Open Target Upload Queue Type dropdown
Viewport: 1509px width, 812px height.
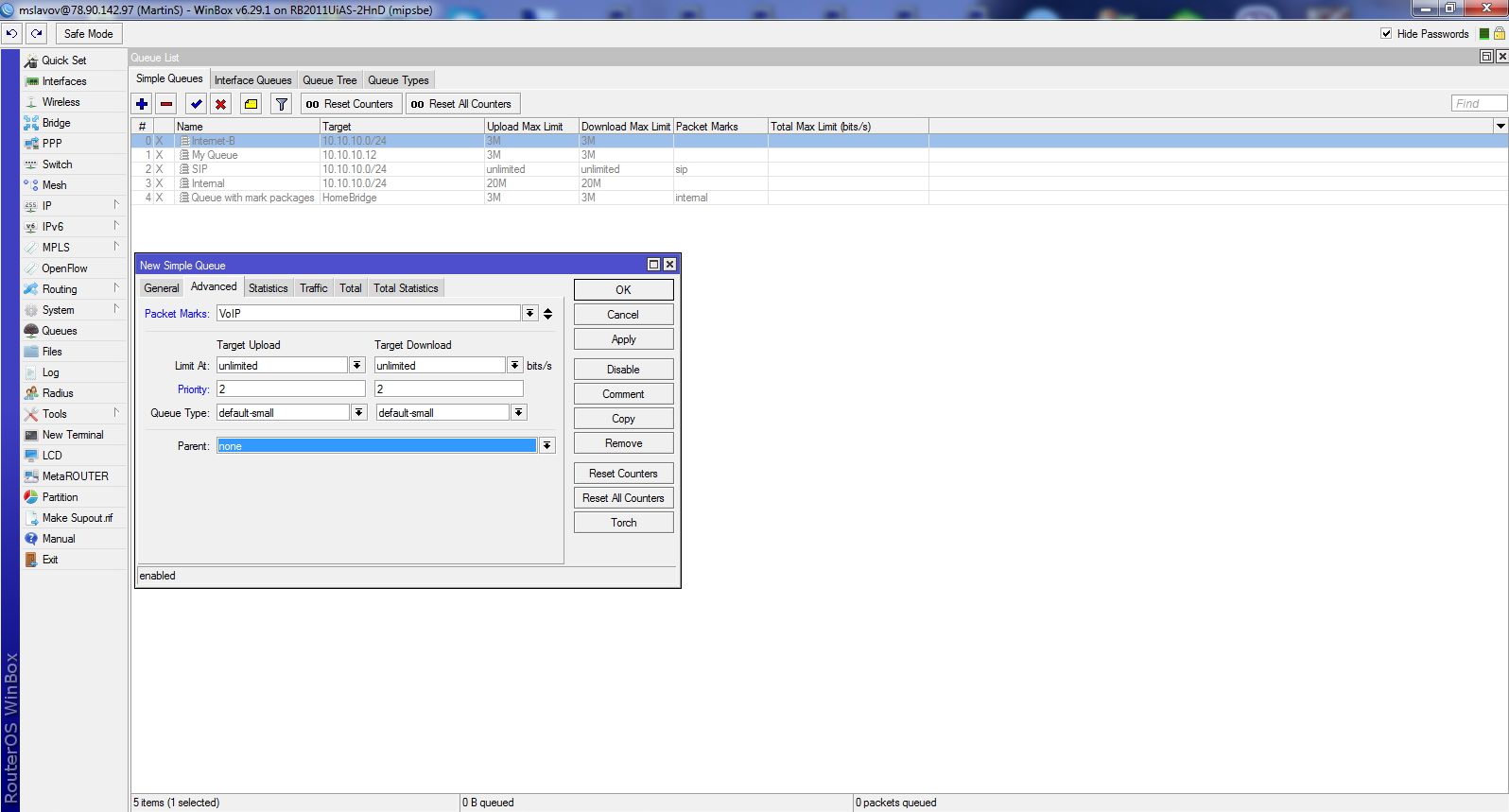tap(358, 413)
